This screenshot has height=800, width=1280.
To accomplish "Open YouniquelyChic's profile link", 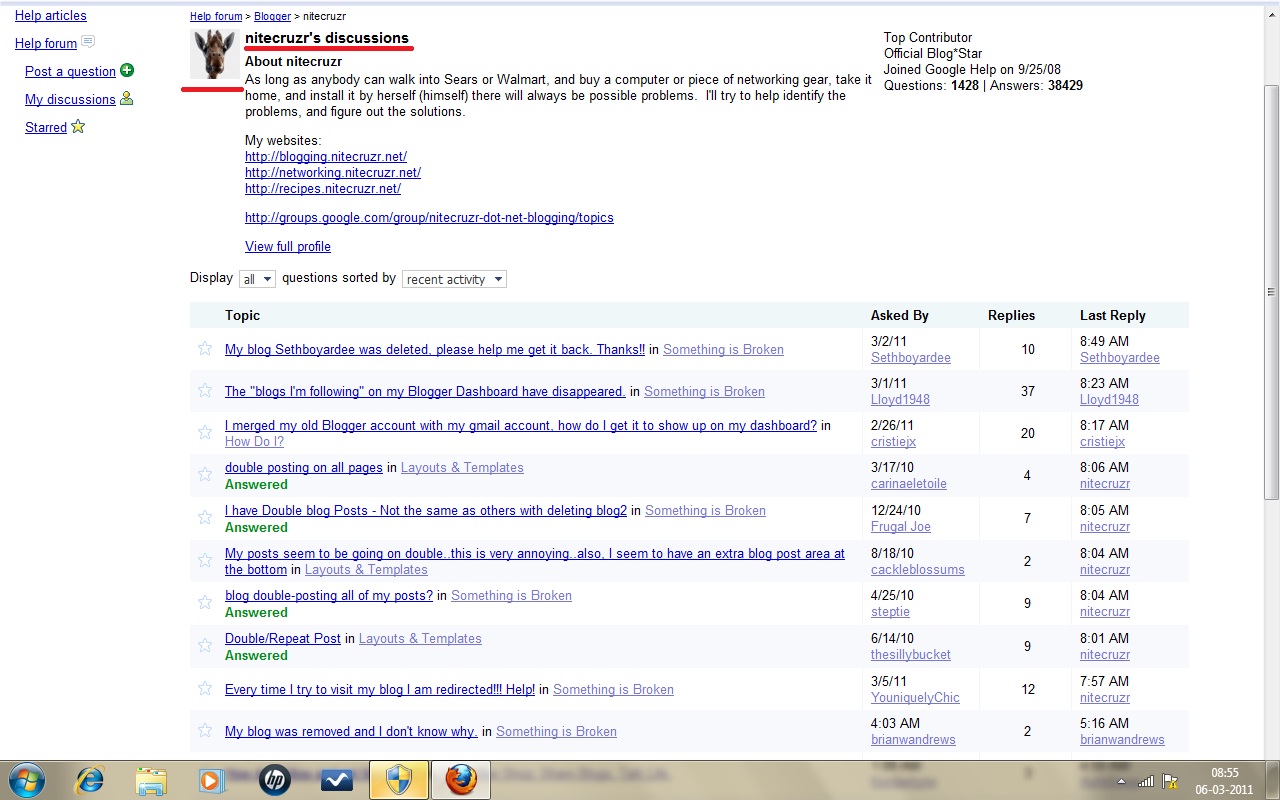I will point(915,697).
